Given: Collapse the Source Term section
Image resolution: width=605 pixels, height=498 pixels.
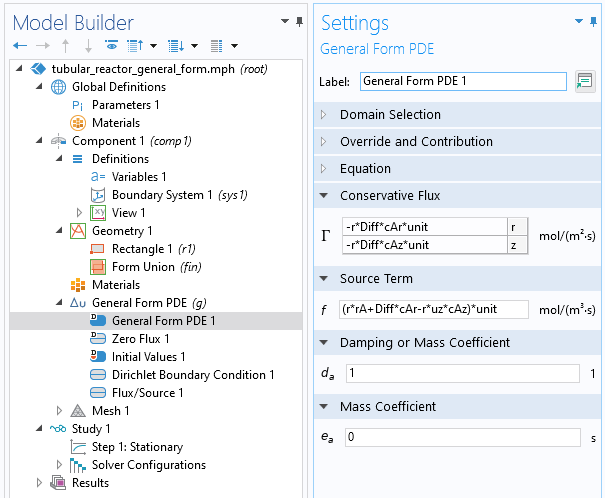Looking at the screenshot, I should [x=324, y=279].
